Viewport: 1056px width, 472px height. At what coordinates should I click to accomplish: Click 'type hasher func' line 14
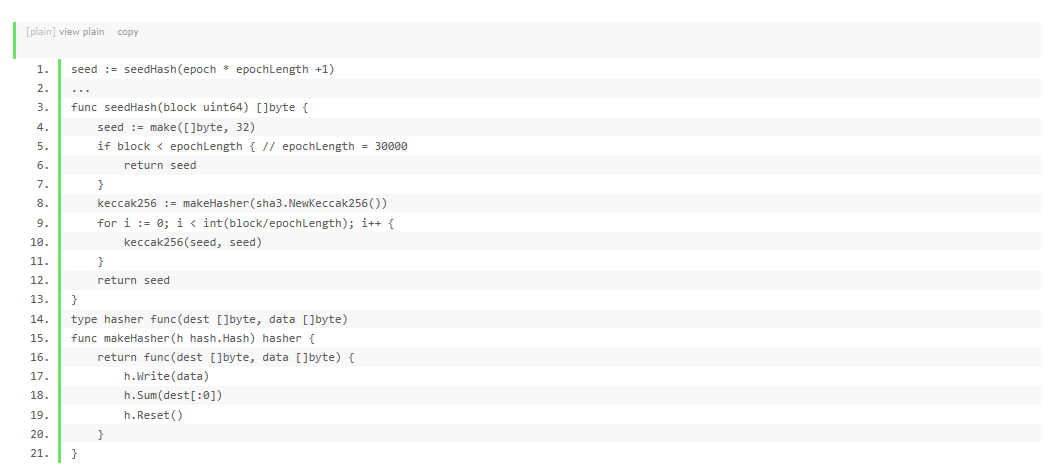coord(209,319)
